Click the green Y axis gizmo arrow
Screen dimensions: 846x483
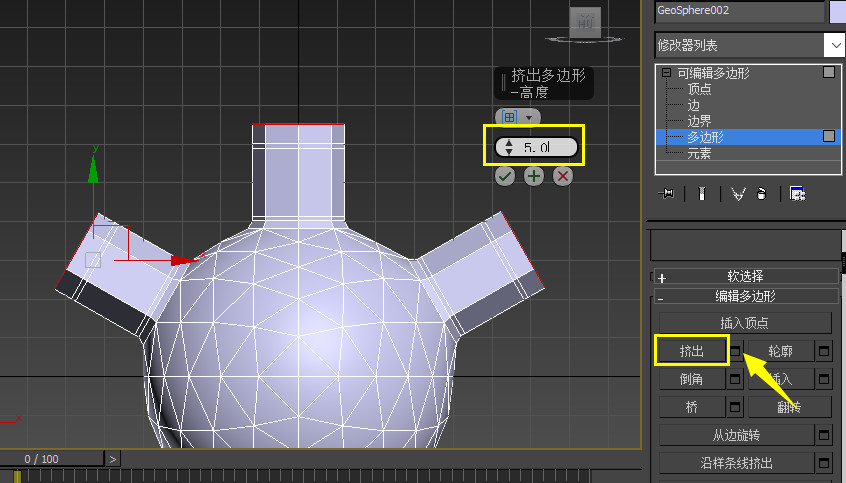93,168
